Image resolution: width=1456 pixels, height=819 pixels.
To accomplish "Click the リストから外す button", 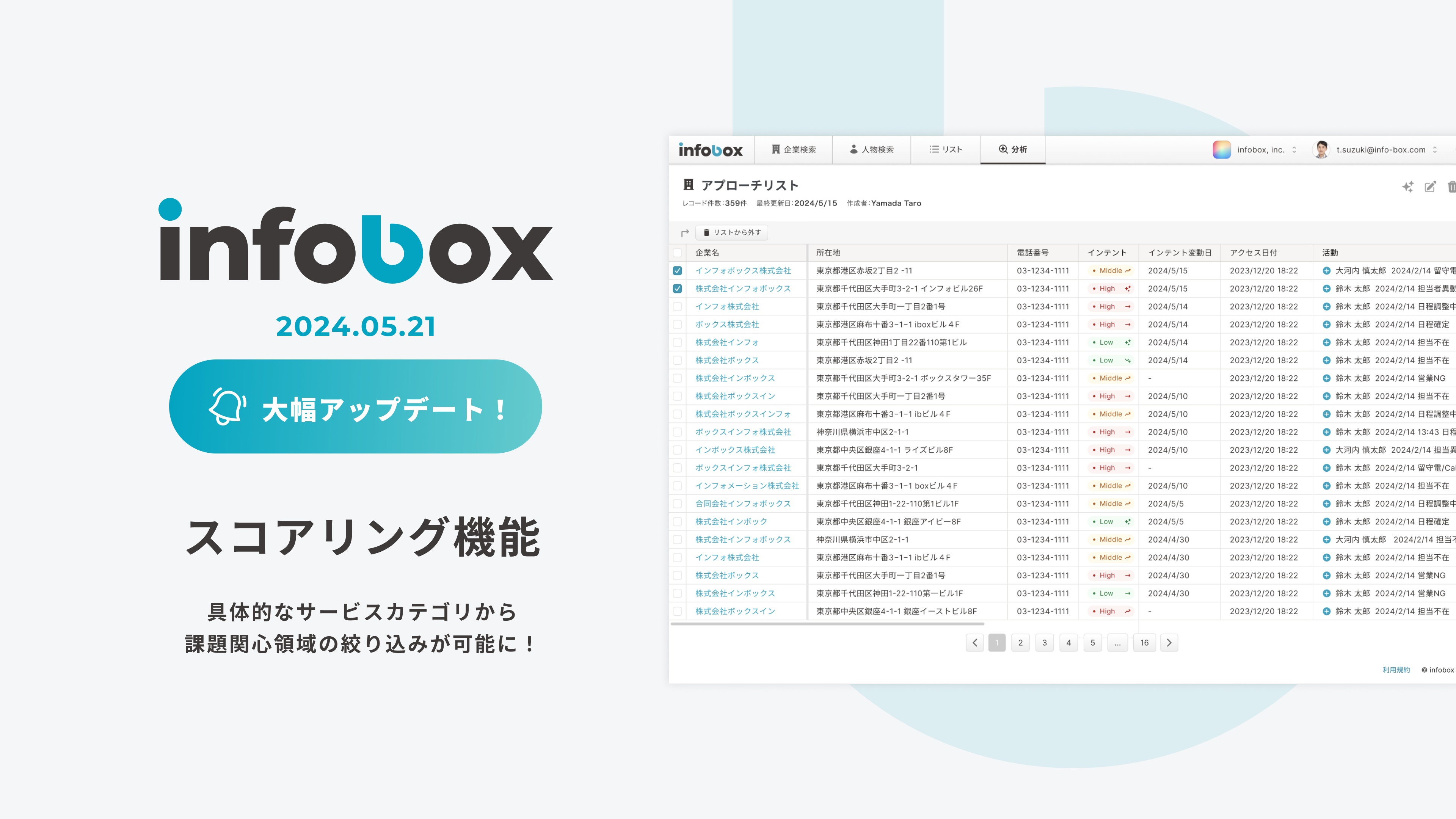I will pyautogui.click(x=731, y=232).
